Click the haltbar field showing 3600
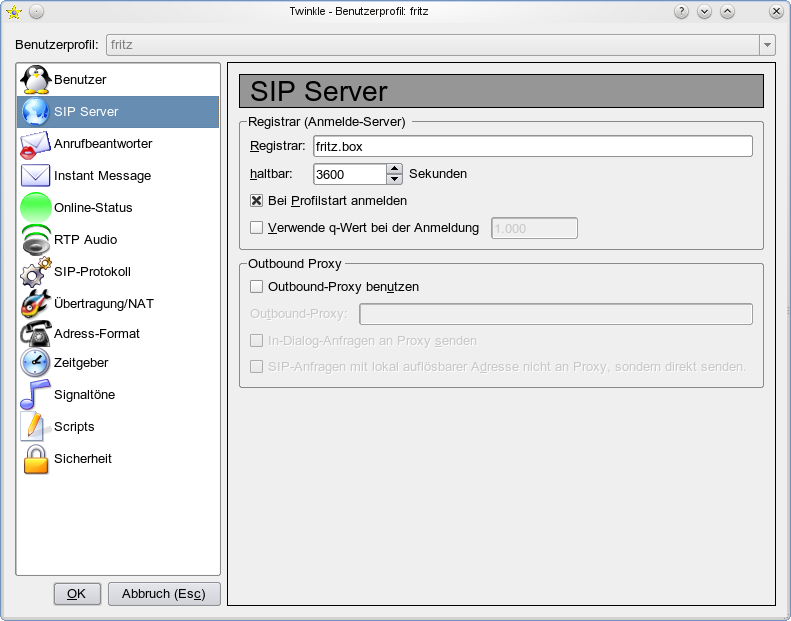The width and height of the screenshot is (791, 621). [350, 174]
